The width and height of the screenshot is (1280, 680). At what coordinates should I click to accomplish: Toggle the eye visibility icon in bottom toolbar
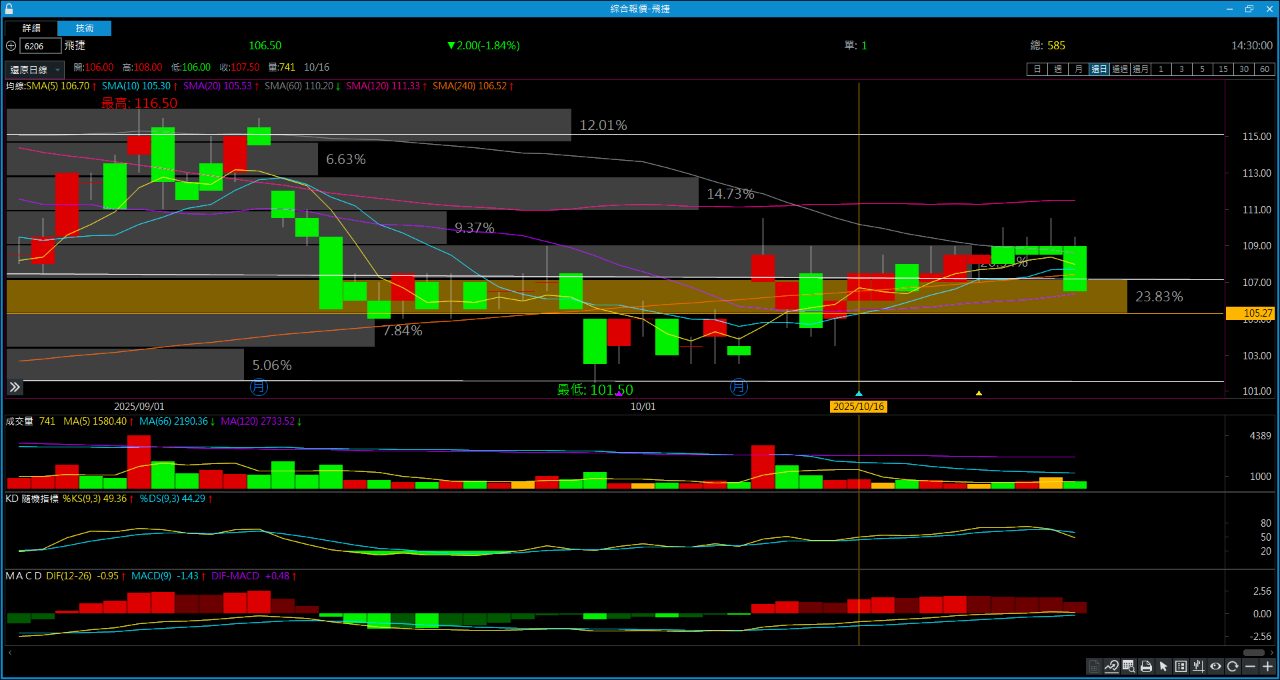tap(1216, 666)
